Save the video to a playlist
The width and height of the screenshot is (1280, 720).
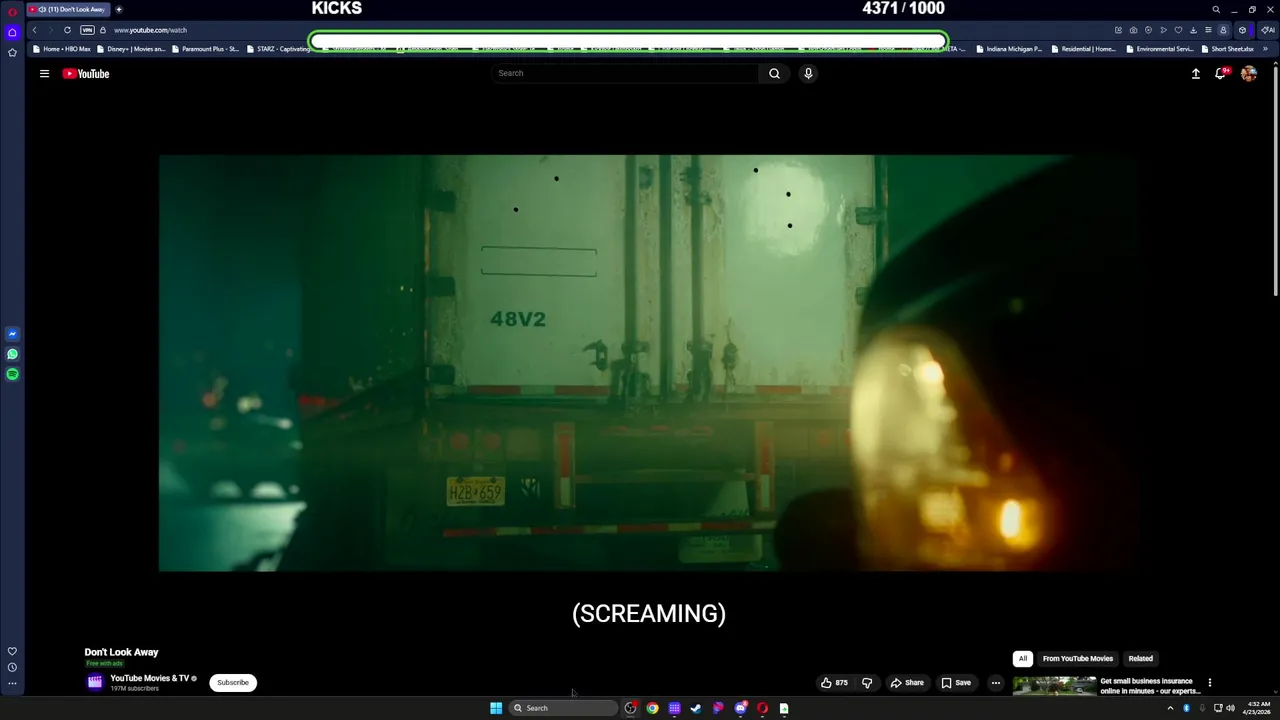pyautogui.click(x=956, y=683)
